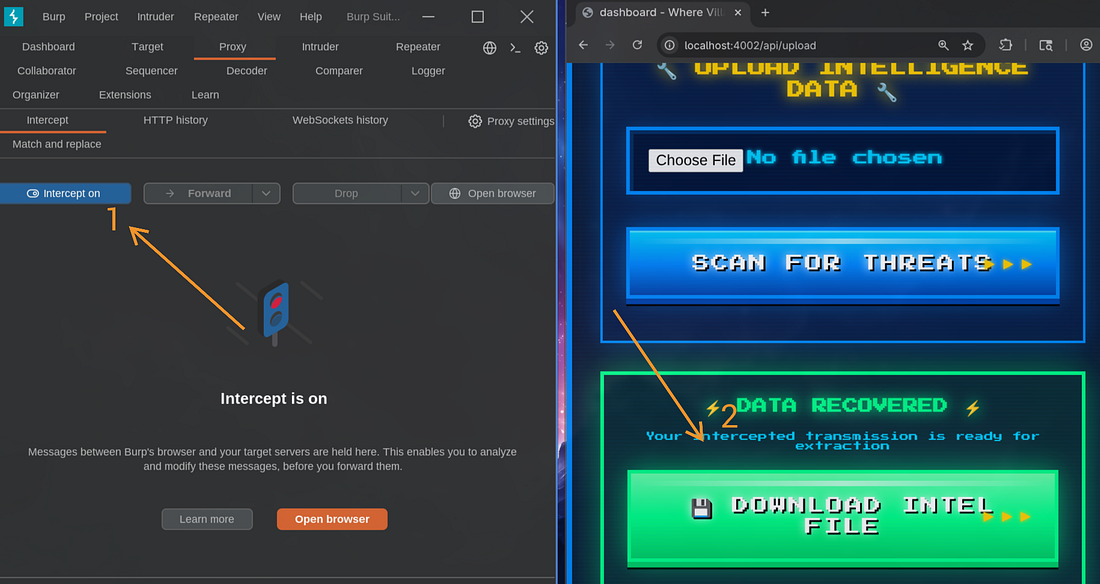Viewport: 1100px width, 584px height.
Task: Click browser back arrow
Action: coord(583,45)
